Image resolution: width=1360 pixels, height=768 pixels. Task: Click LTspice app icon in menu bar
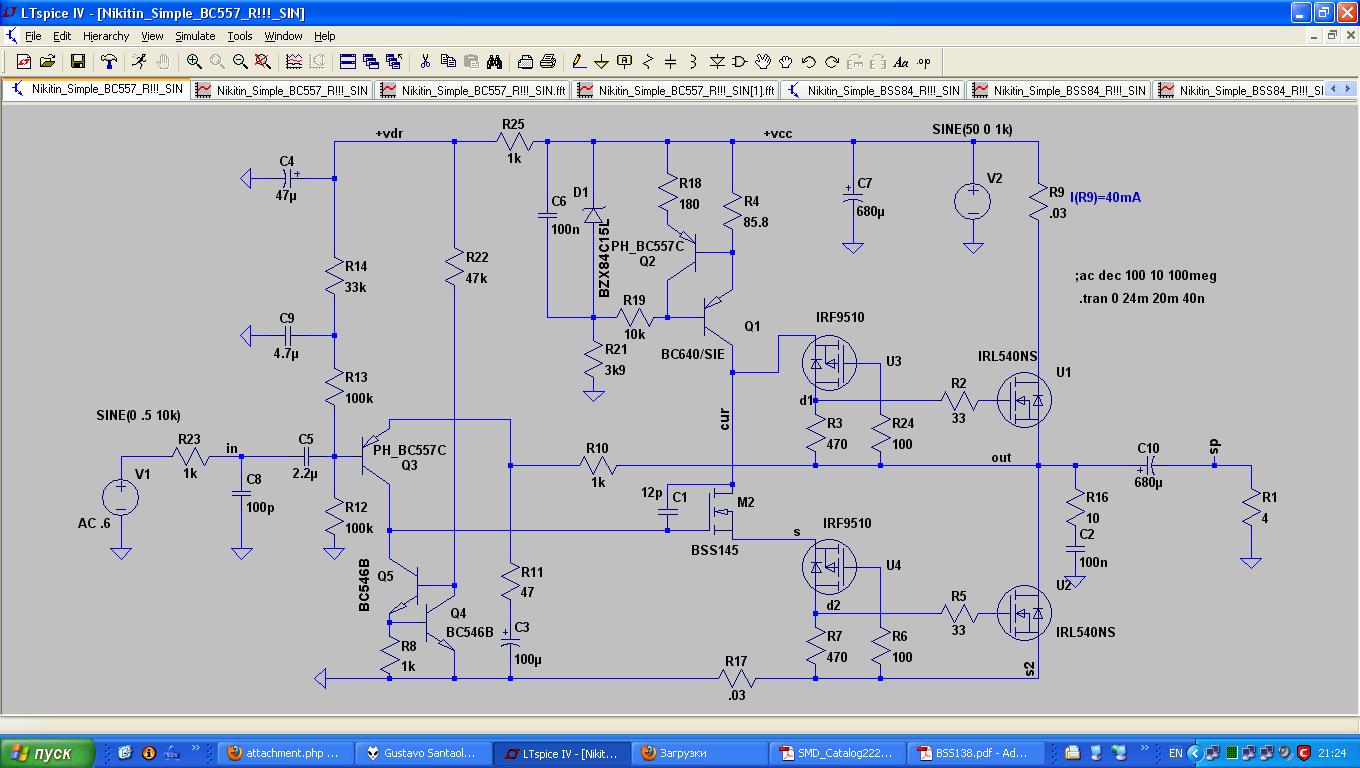(11, 36)
